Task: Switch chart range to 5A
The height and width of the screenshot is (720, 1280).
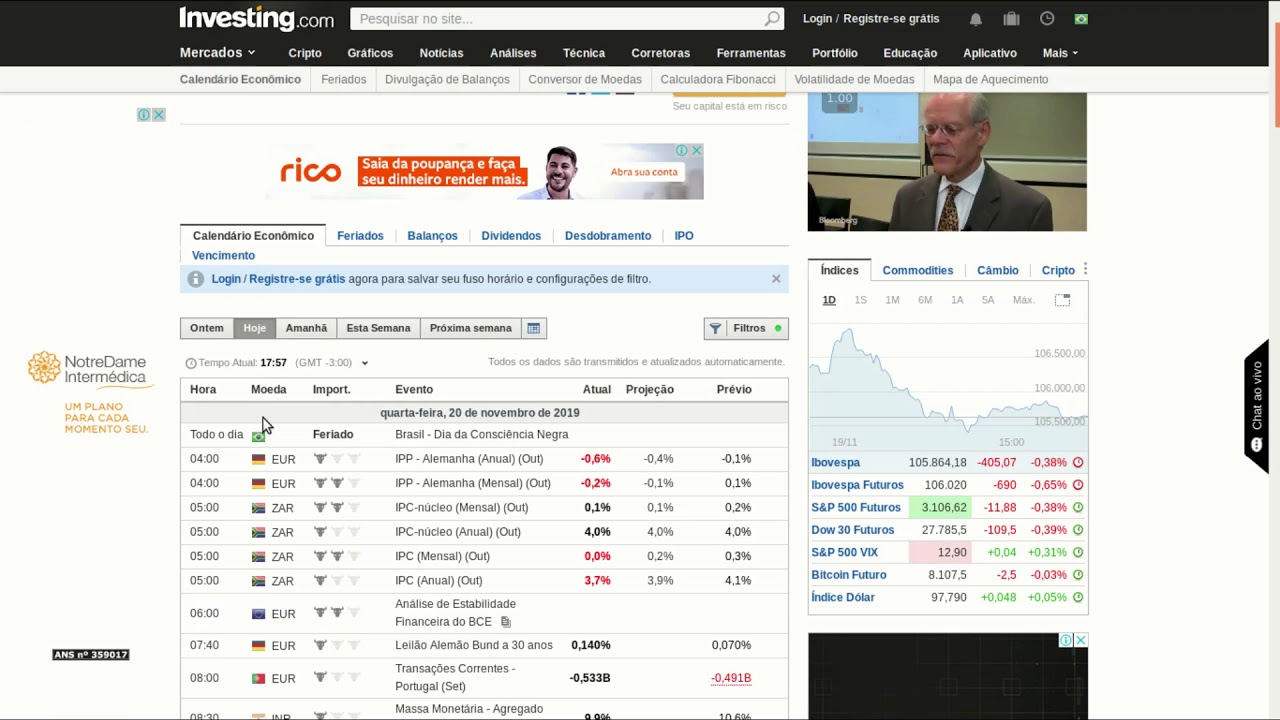Action: pos(988,300)
